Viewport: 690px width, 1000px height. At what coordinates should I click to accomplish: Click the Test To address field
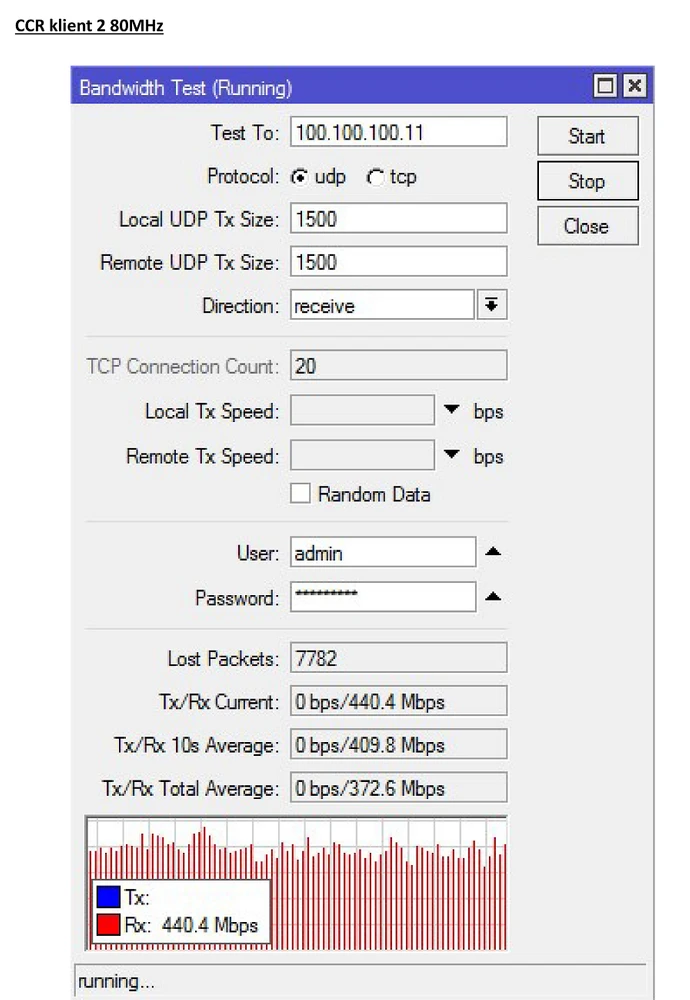tap(398, 132)
